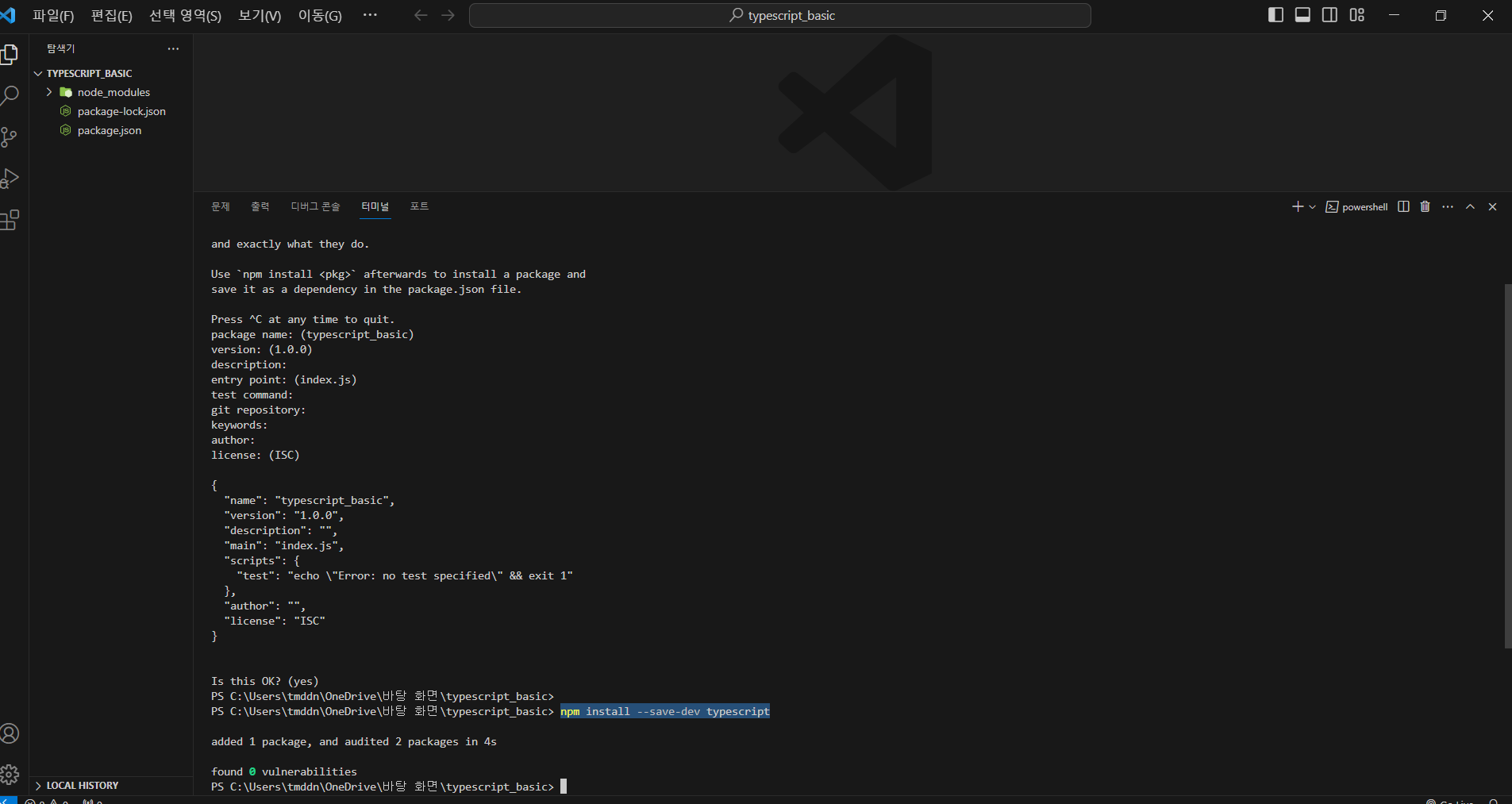Open the Run and Debug view
This screenshot has height=804, width=1512.
click(10, 179)
